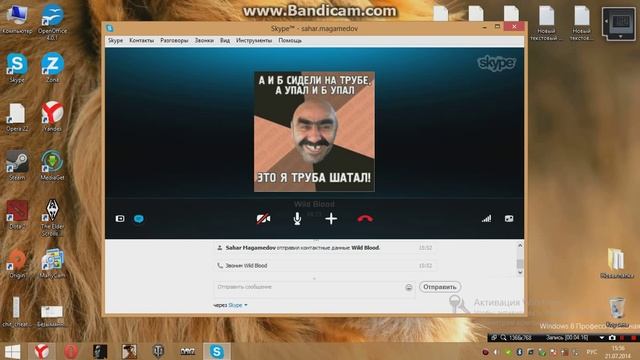Screen dimensions: 640x360
Task: Select The Elder Scrolls desktop shortcut
Action: coord(53,217)
